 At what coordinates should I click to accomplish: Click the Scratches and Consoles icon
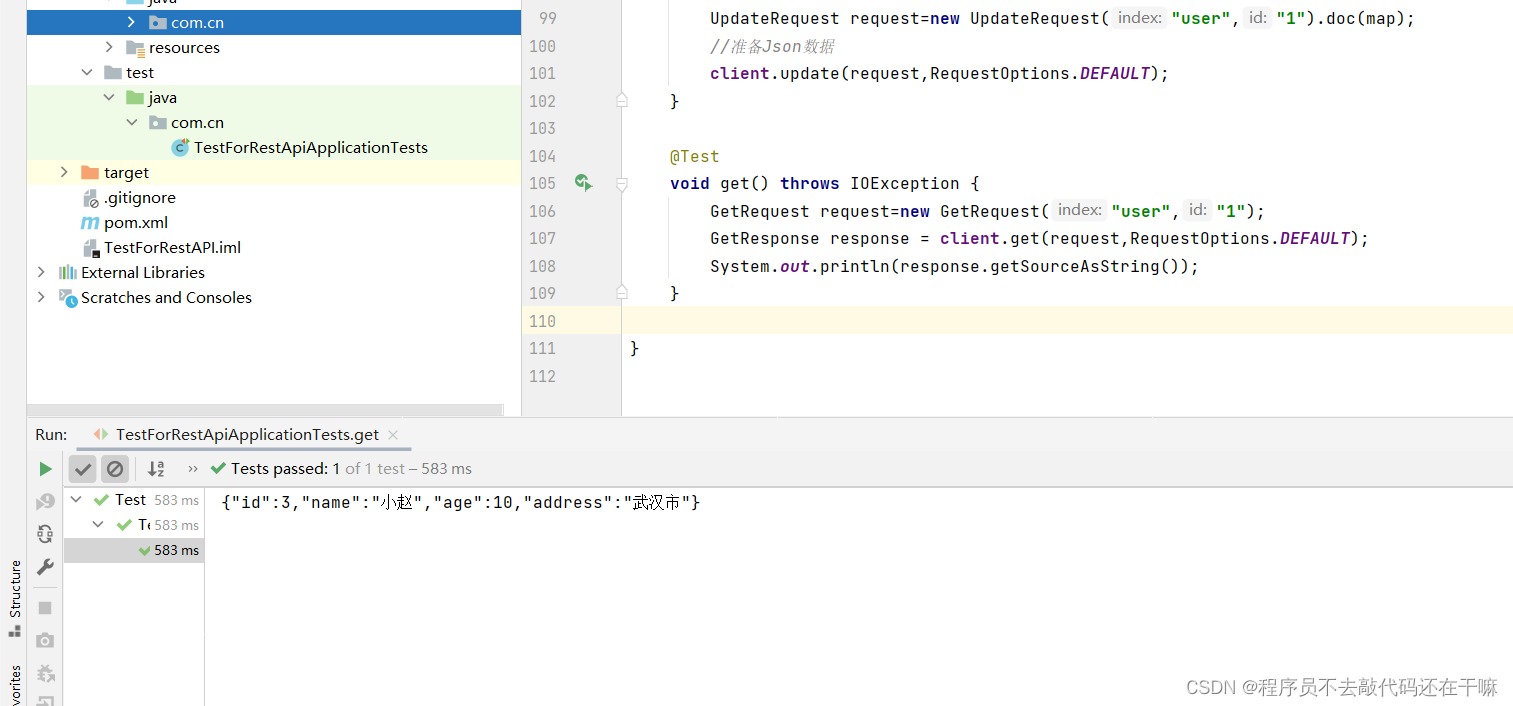point(67,297)
